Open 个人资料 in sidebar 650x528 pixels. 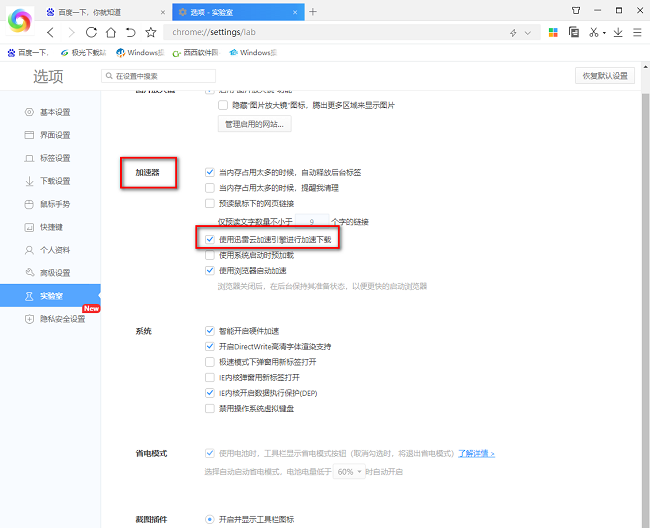coord(50,250)
